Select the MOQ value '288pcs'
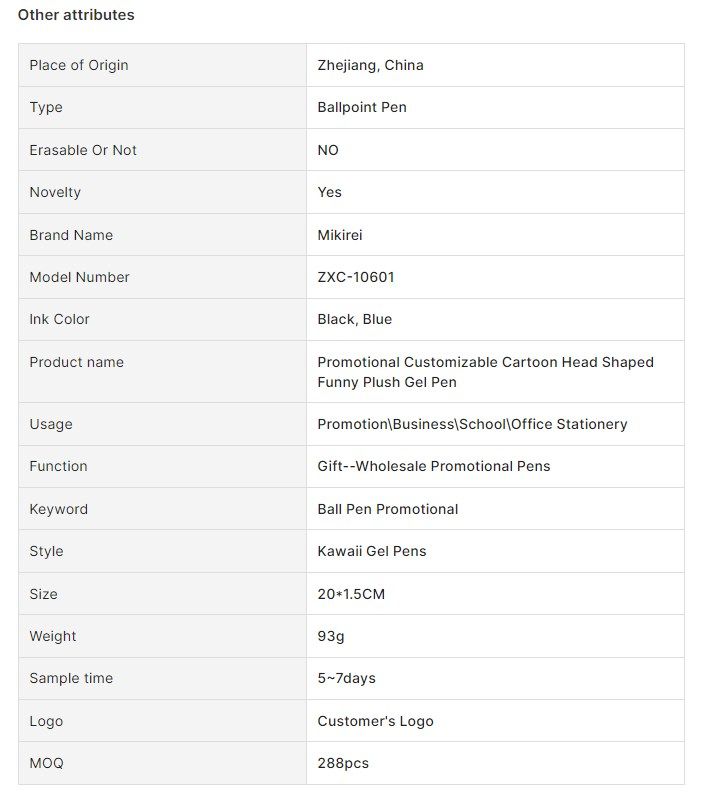Image resolution: width=706 pixels, height=797 pixels. (343, 763)
